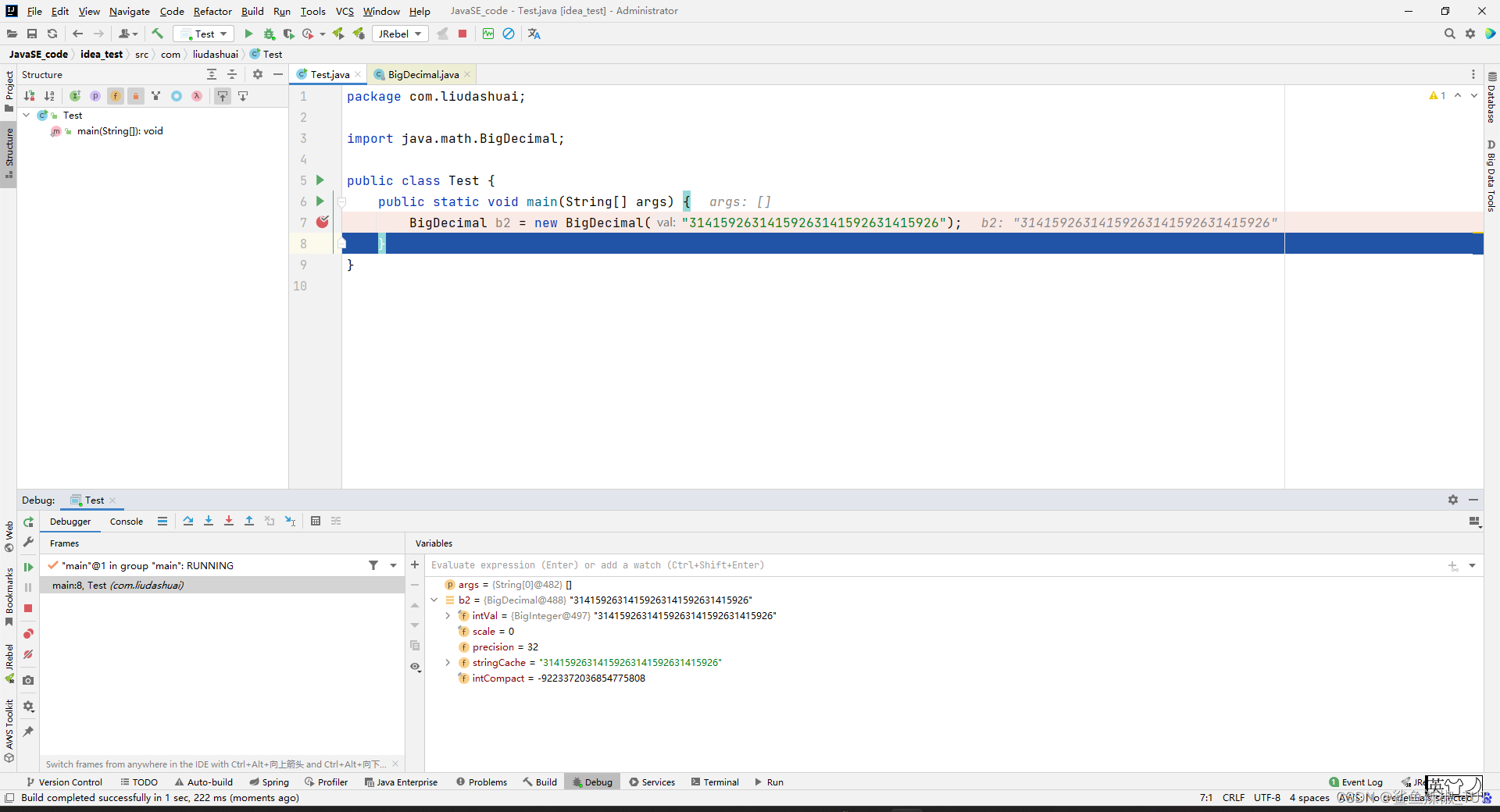Start debugging with the bug icon
Viewport: 1500px width, 812px height.
269,34
